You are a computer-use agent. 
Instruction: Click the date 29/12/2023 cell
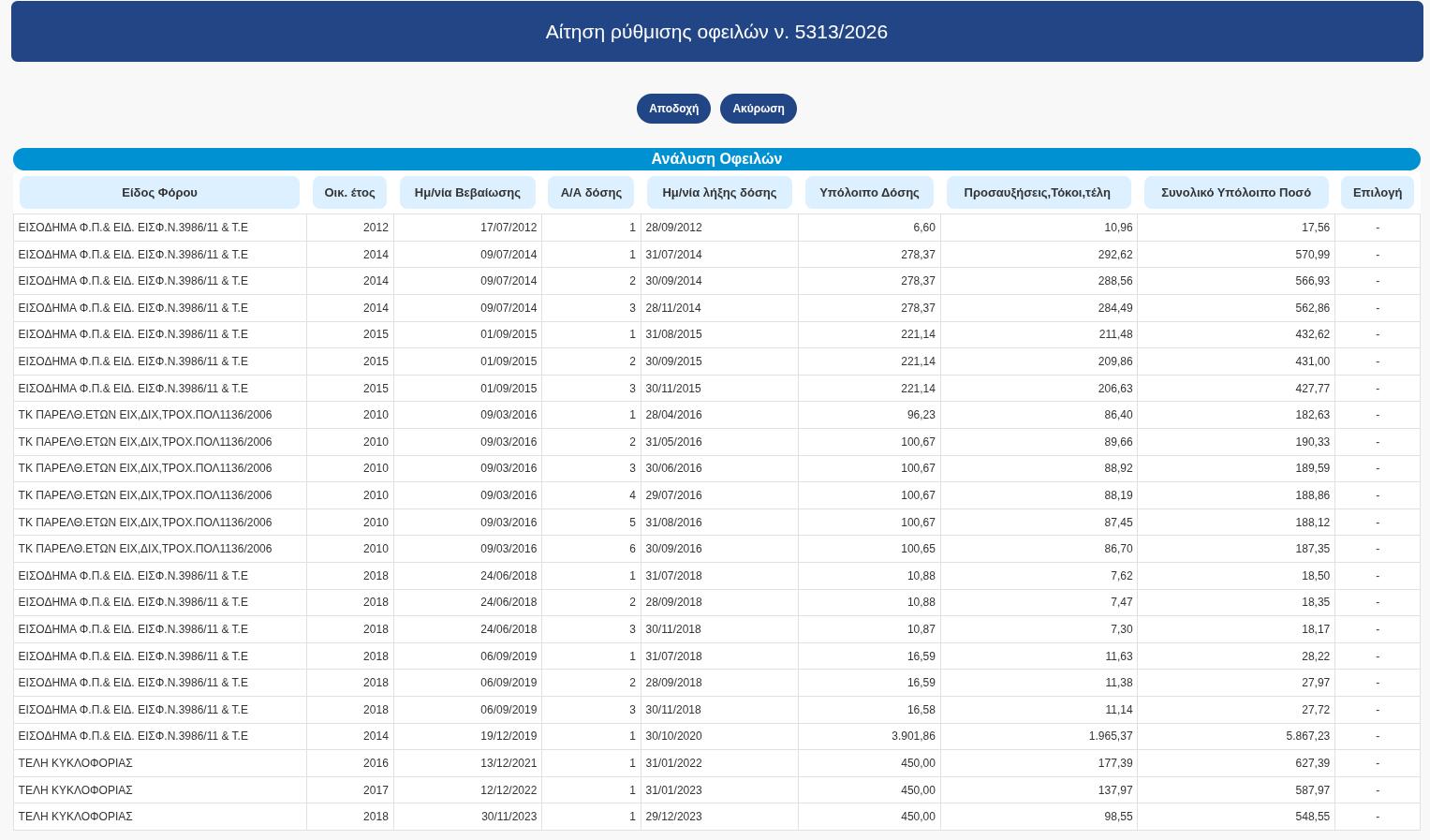click(719, 817)
